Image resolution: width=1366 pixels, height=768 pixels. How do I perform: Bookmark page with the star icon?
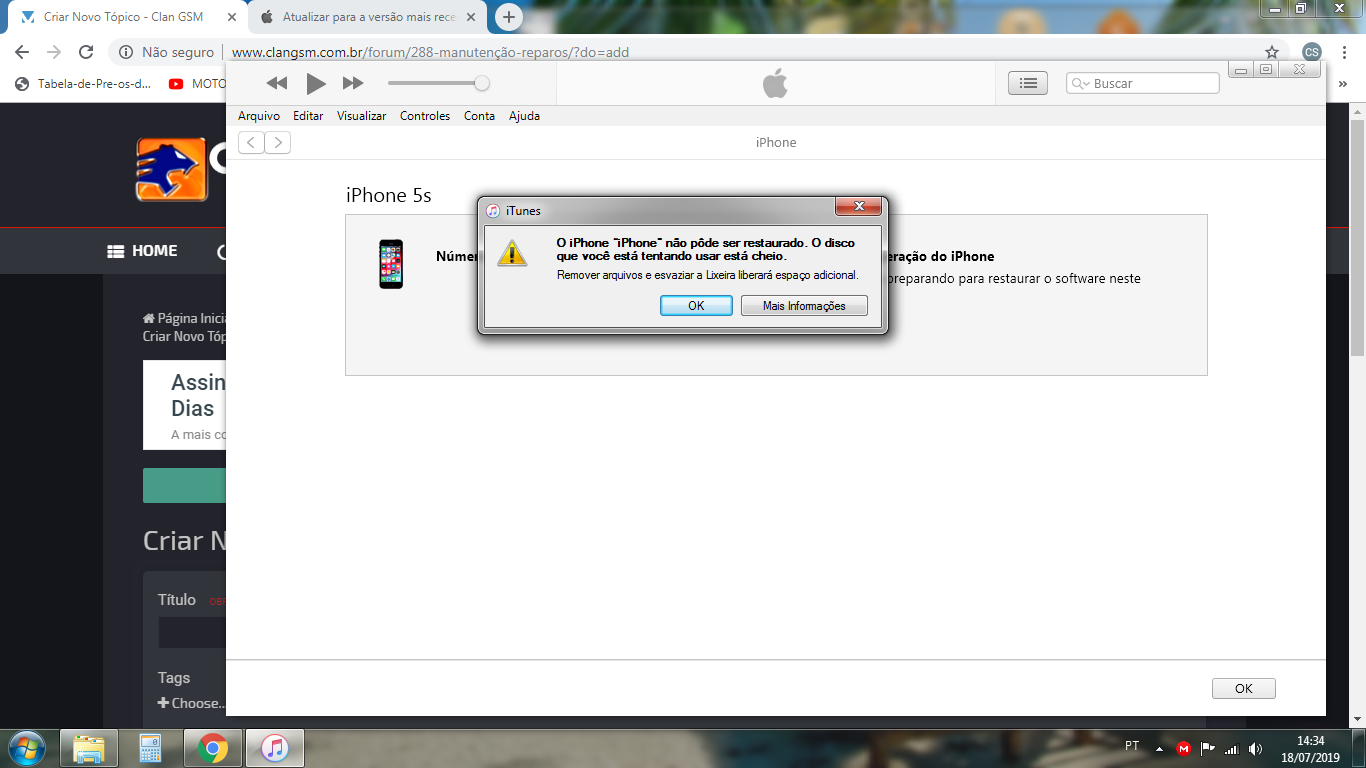(1271, 52)
